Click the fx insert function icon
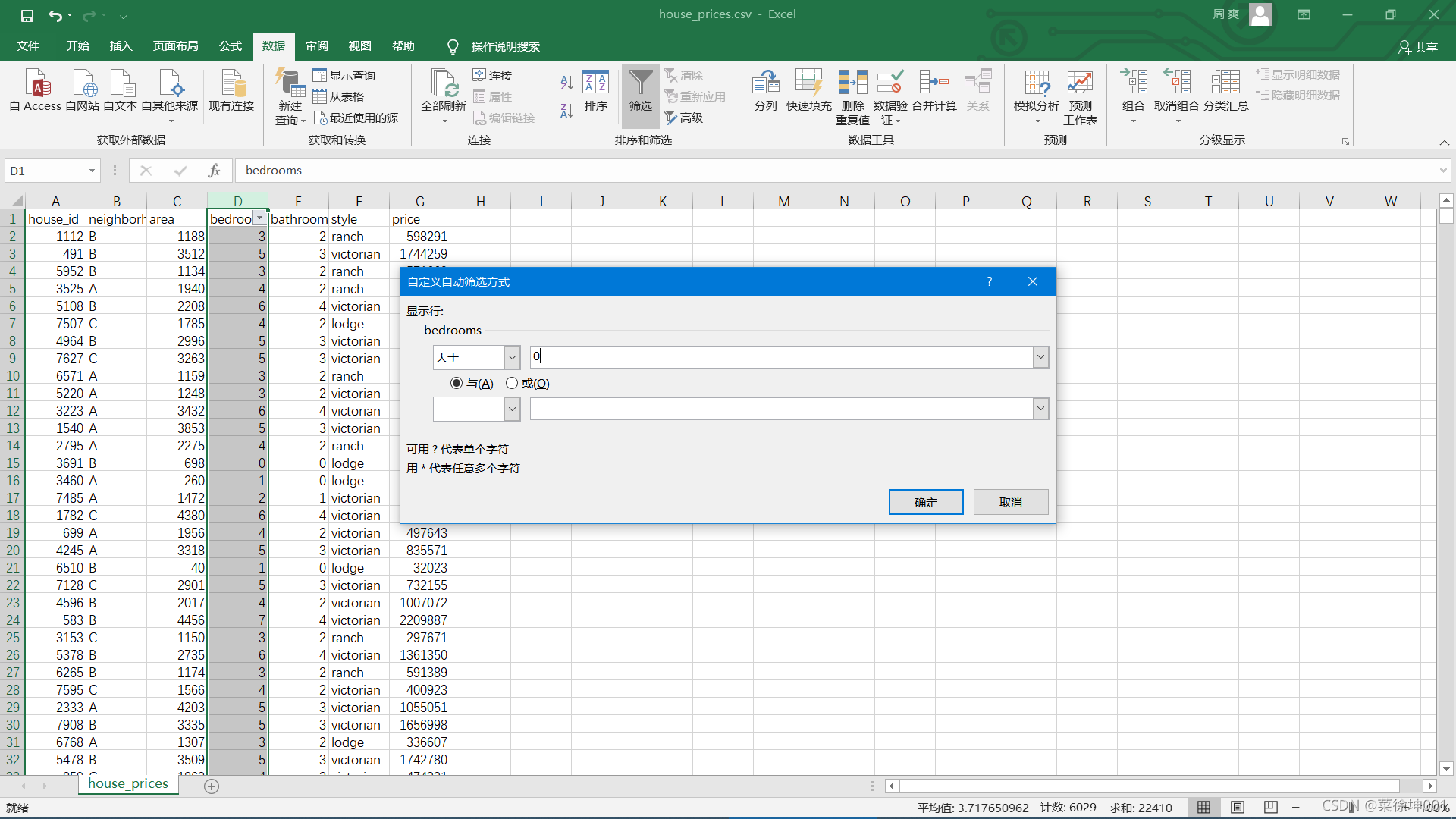The height and width of the screenshot is (819, 1456). click(215, 171)
